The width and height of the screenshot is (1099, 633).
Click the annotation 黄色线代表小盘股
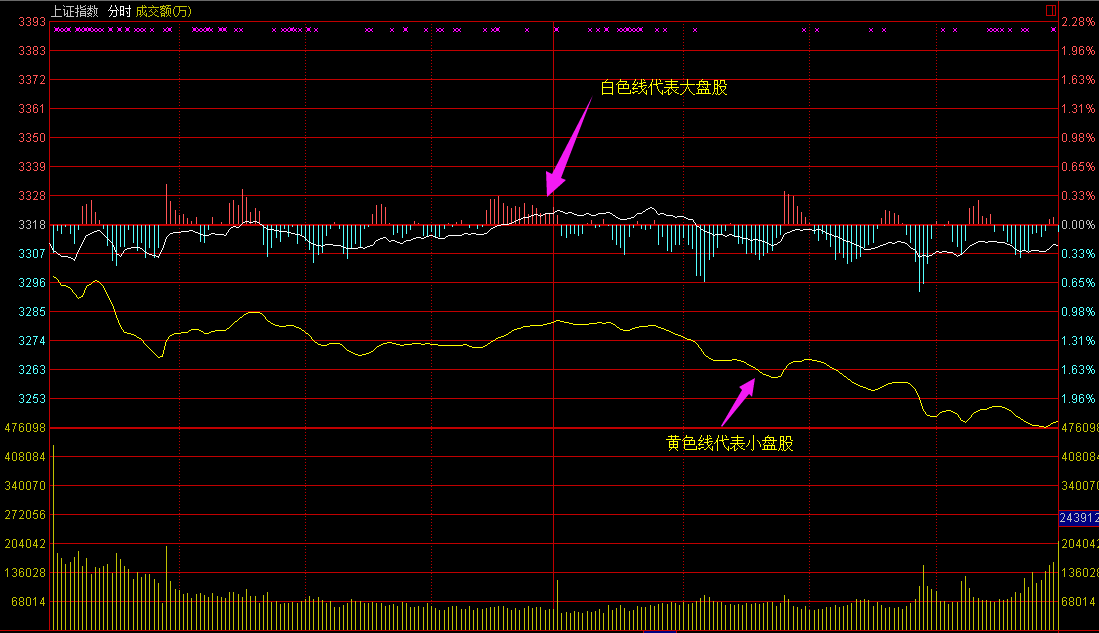pos(730,443)
